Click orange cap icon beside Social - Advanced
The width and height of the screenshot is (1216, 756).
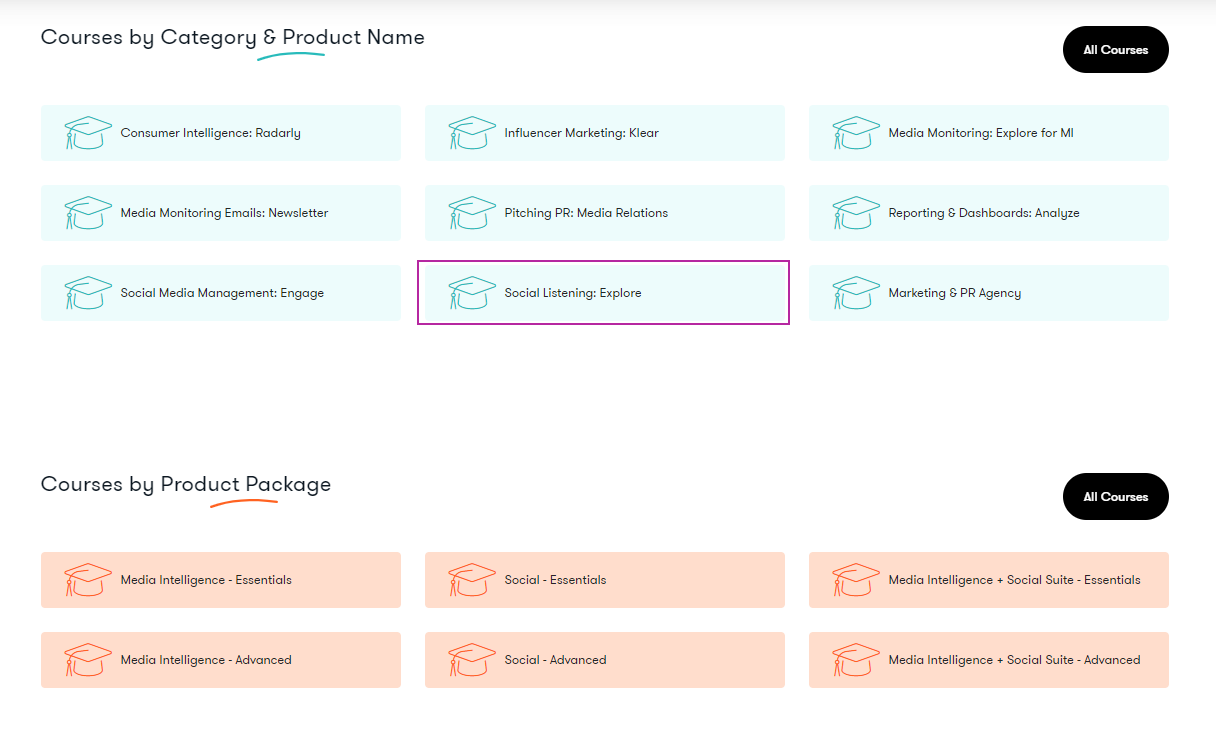pos(472,660)
